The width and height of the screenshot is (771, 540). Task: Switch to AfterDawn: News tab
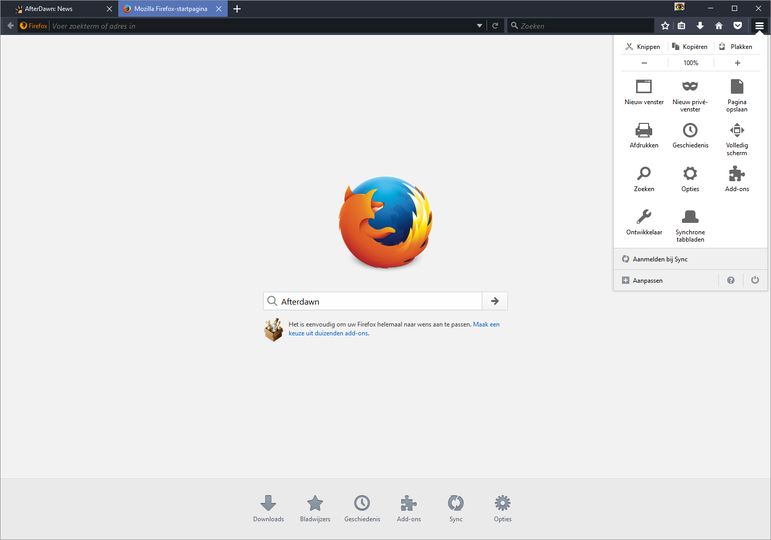[x=59, y=9]
